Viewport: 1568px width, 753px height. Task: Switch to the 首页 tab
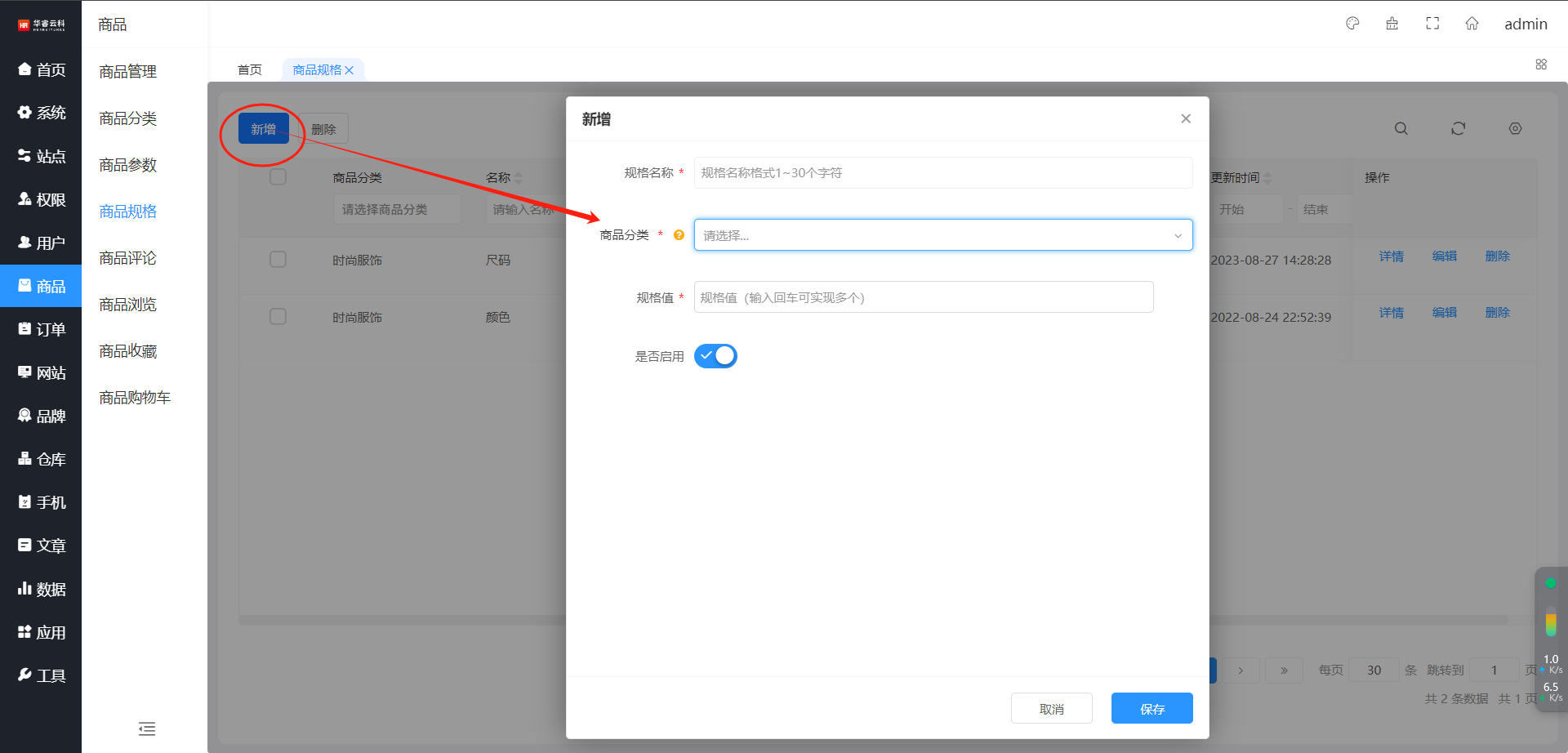[x=250, y=70]
